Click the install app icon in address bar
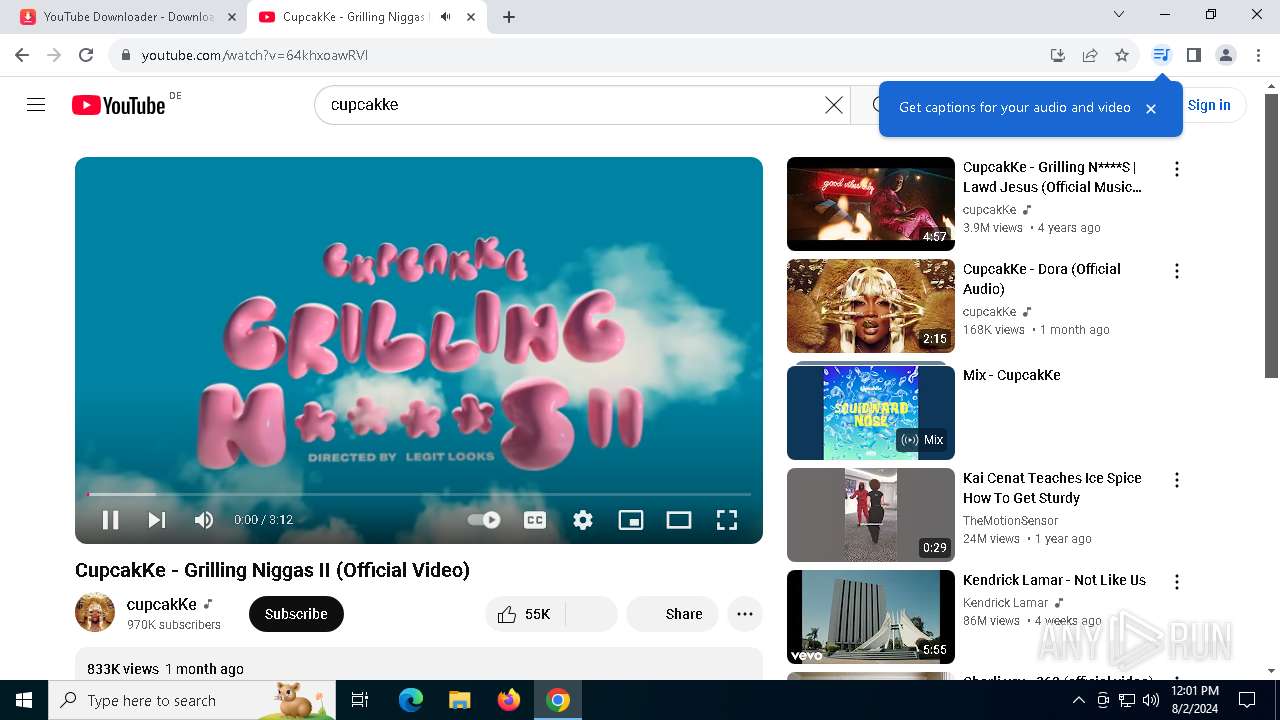1280x720 pixels. click(x=1058, y=55)
